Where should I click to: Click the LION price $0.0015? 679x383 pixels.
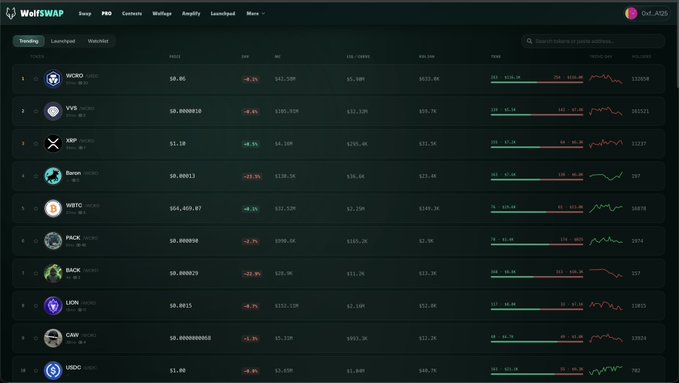pos(181,306)
